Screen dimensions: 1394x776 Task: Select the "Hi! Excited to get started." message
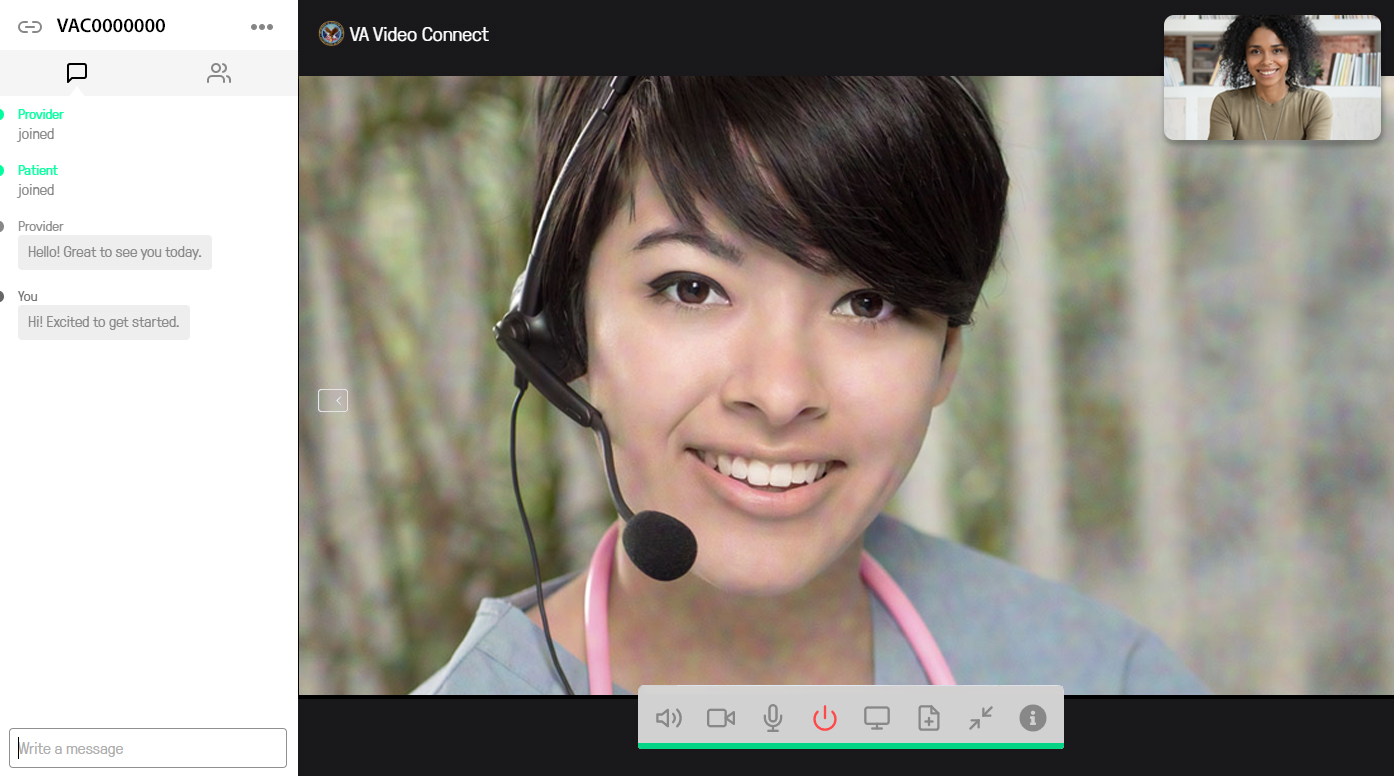[x=104, y=322]
